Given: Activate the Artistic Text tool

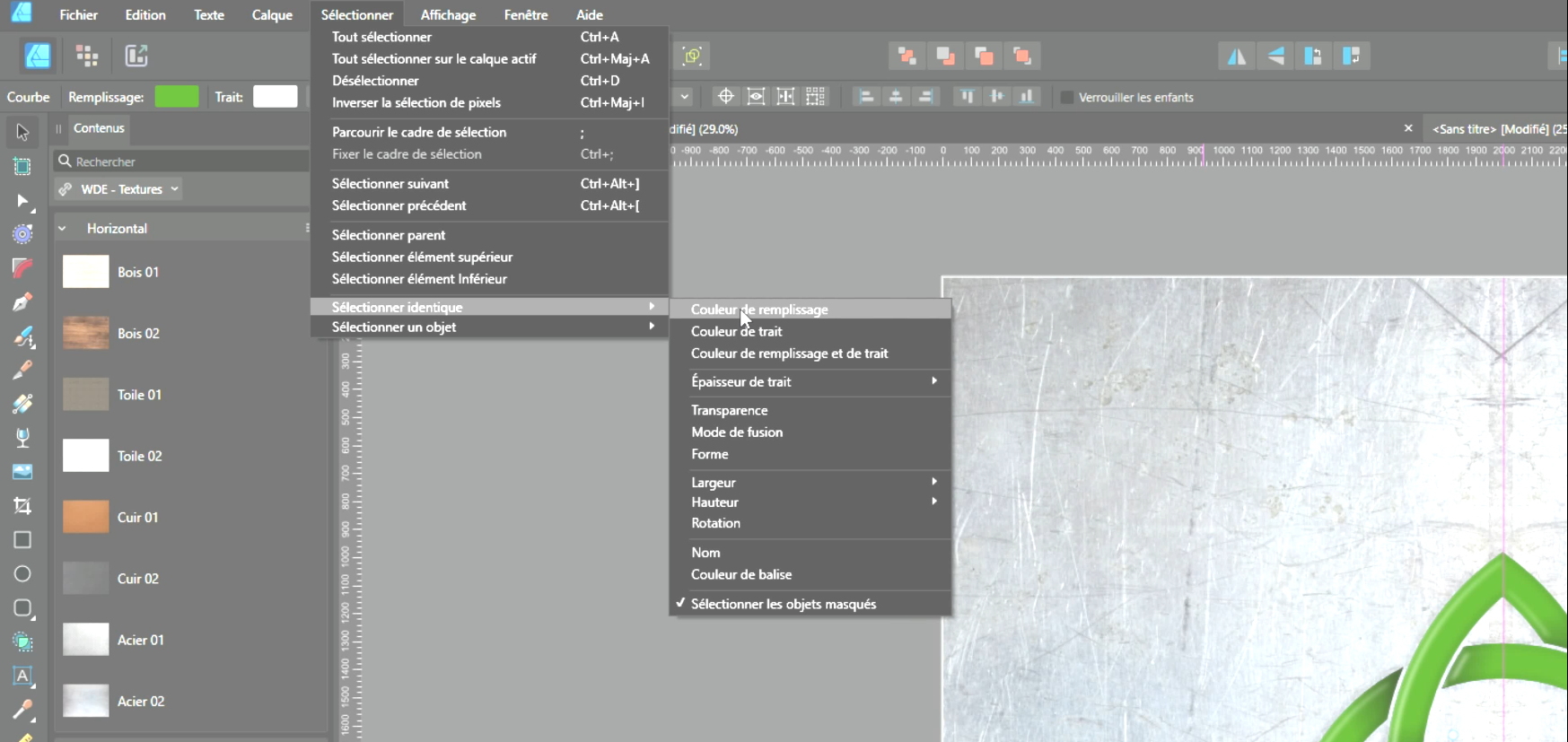Looking at the screenshot, I should click(22, 676).
